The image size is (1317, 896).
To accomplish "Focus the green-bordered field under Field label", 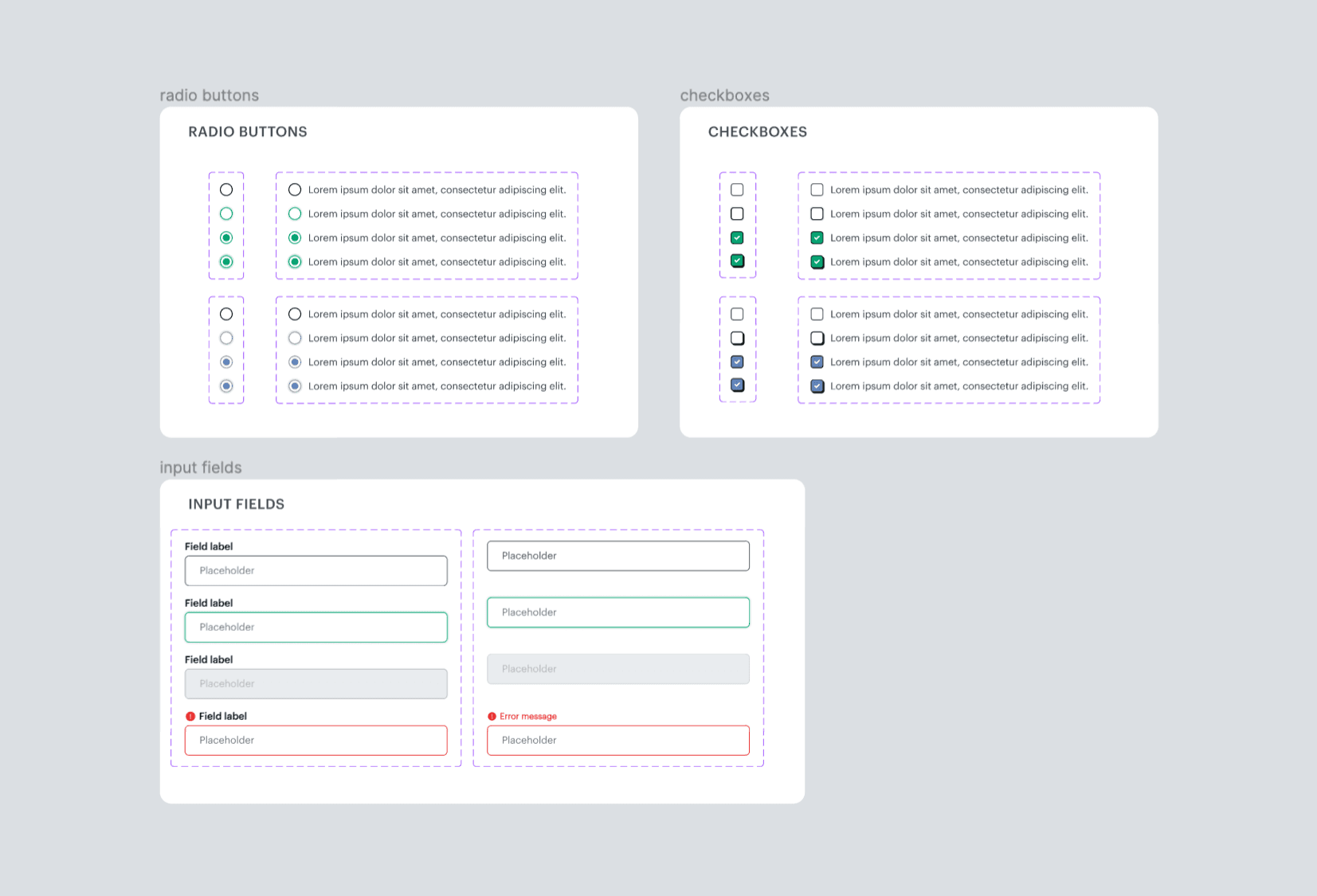I will pyautogui.click(x=316, y=627).
